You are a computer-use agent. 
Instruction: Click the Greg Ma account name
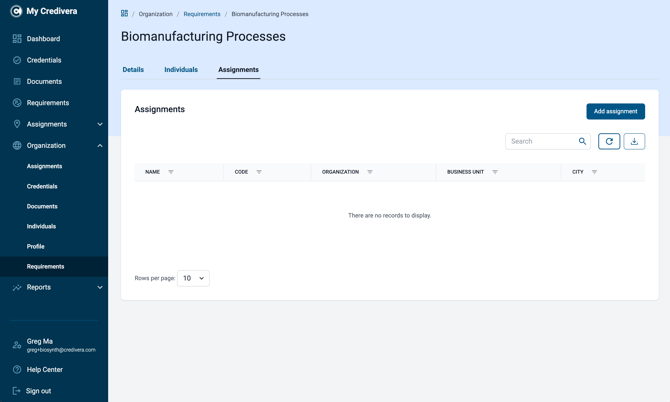click(40, 341)
